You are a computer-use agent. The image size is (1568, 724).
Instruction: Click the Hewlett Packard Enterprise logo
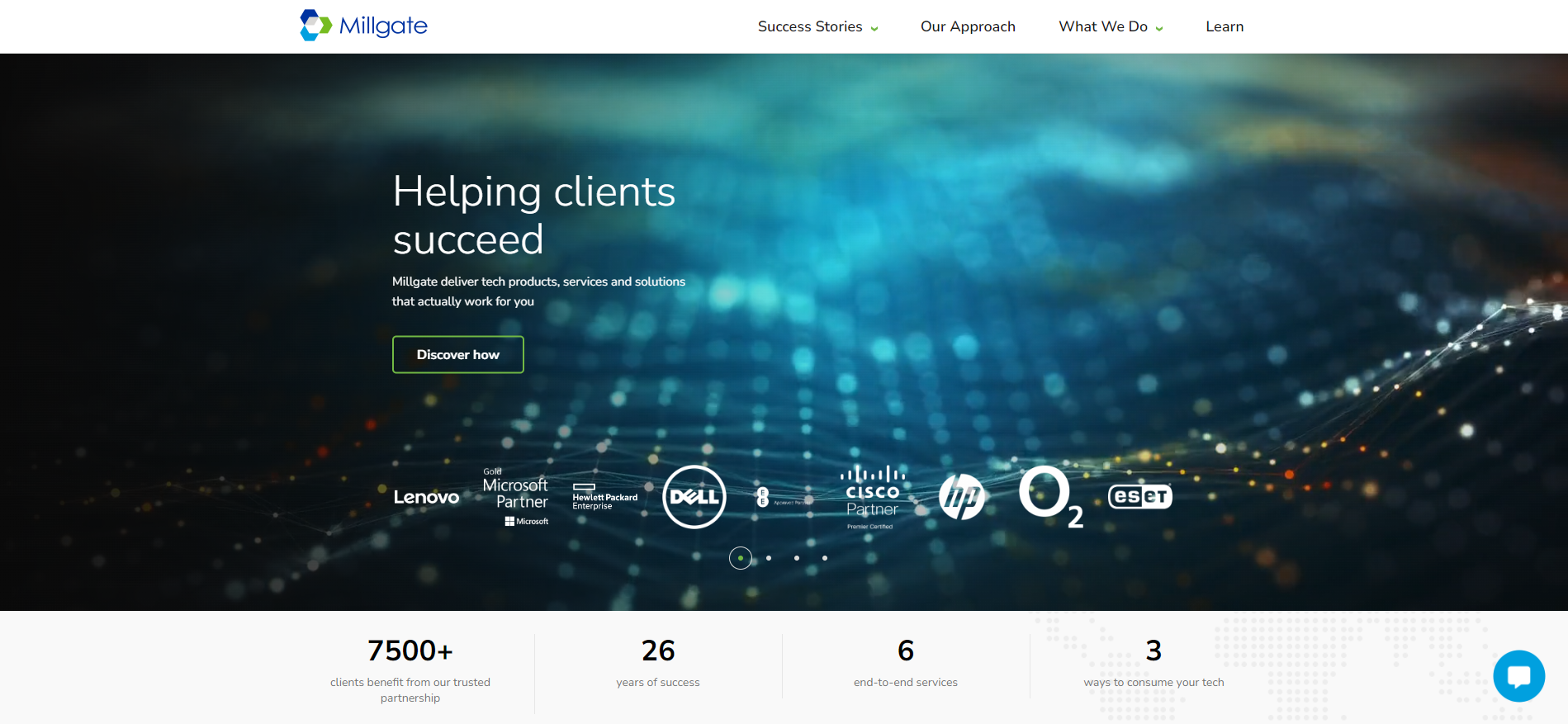[605, 497]
